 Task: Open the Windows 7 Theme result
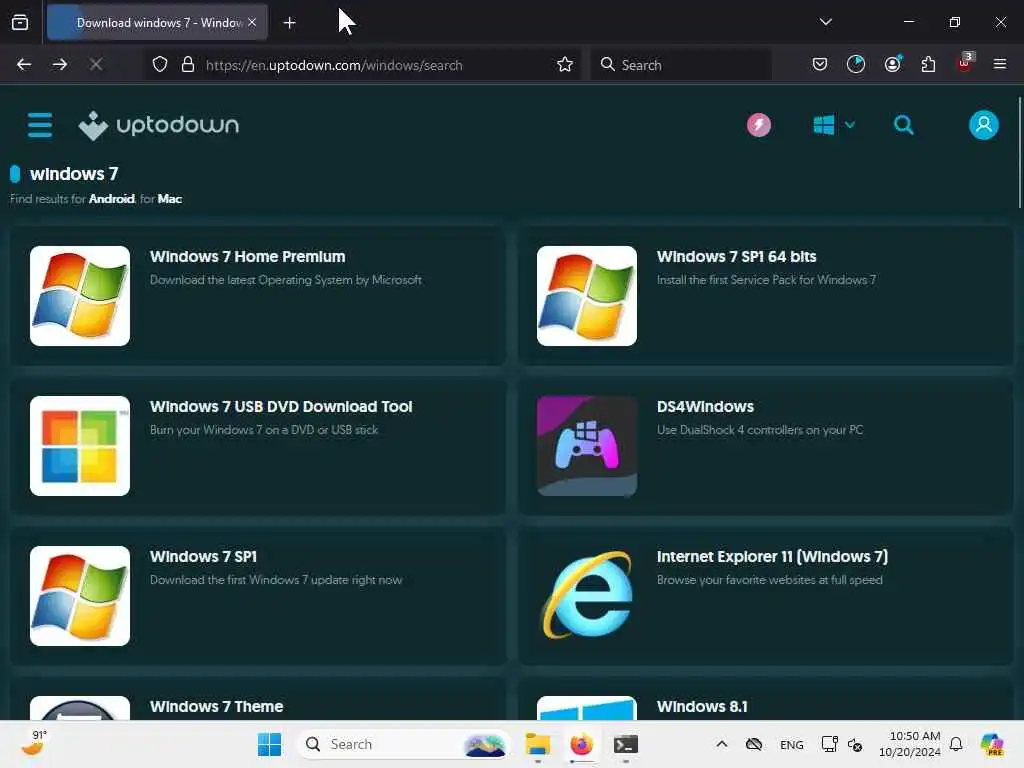pyautogui.click(x=258, y=699)
